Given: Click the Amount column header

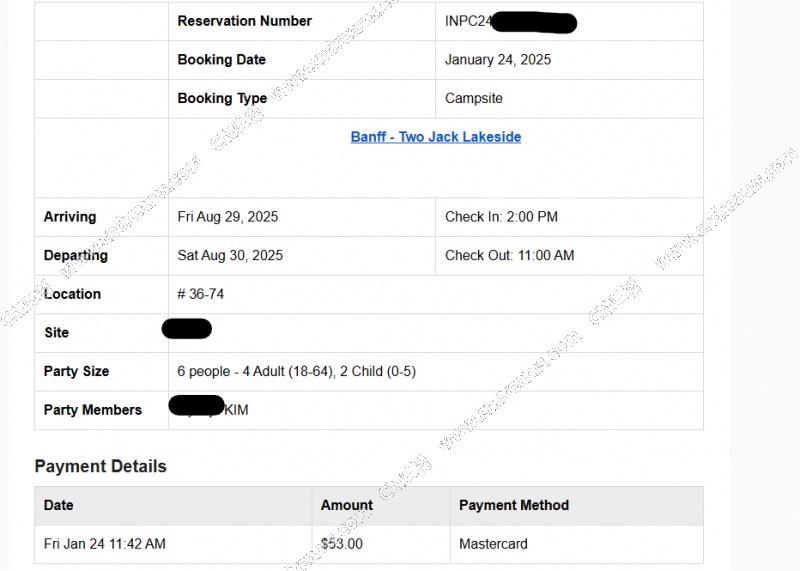Looking at the screenshot, I should tap(347, 505).
